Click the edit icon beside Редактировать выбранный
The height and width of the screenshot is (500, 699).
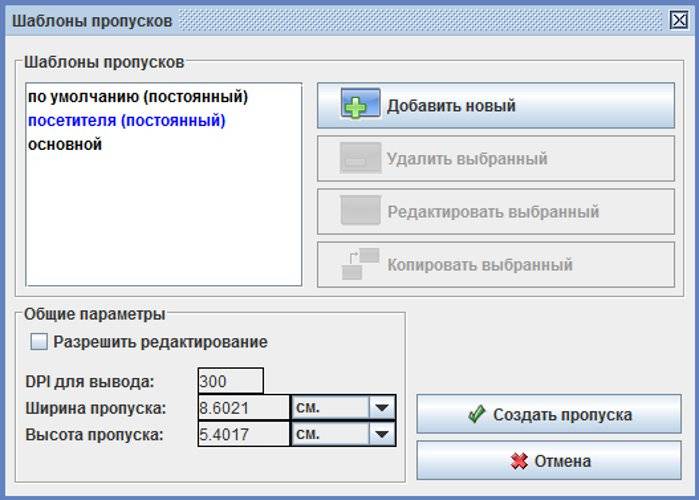pos(360,211)
